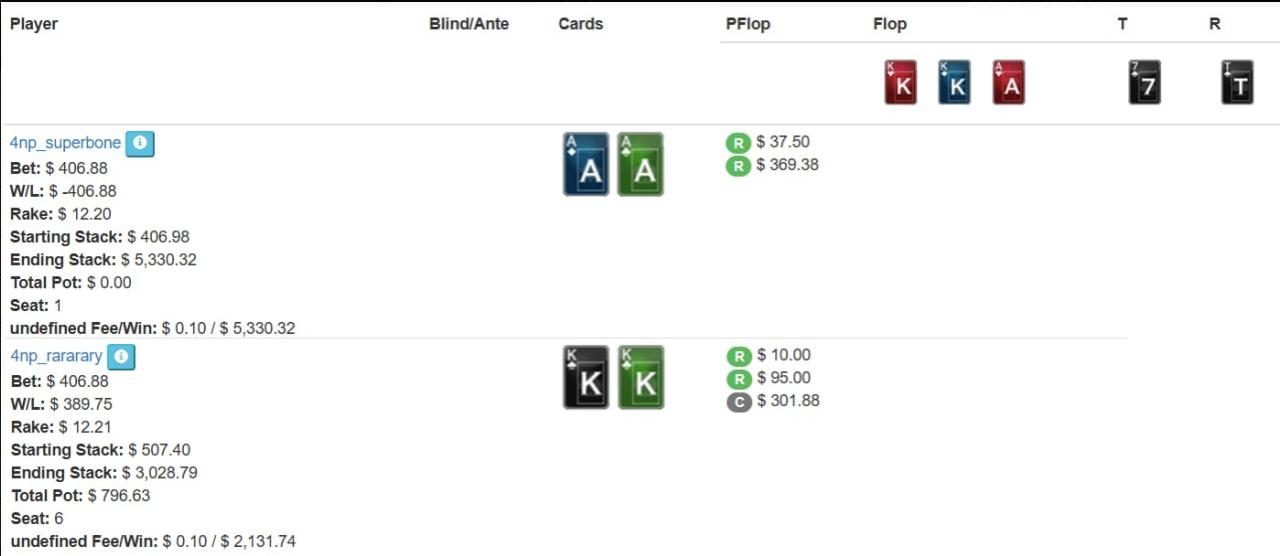The height and width of the screenshot is (556, 1280).
Task: Click the info icon next to 4np_superbone
Action: tap(140, 143)
